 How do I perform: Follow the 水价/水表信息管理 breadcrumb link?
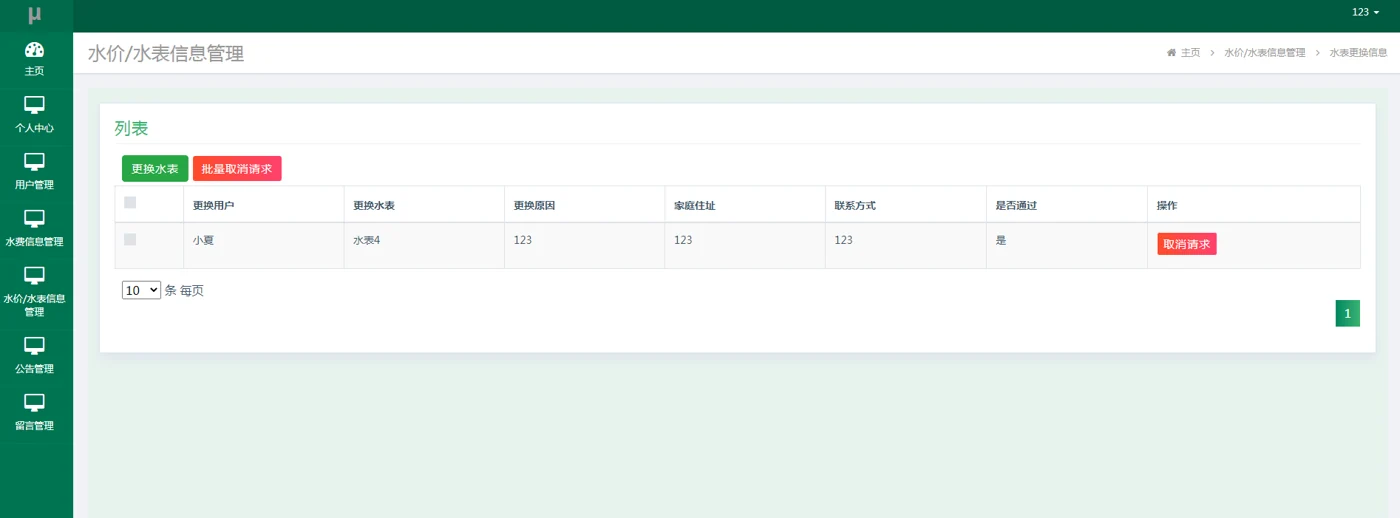pyautogui.click(x=1264, y=53)
